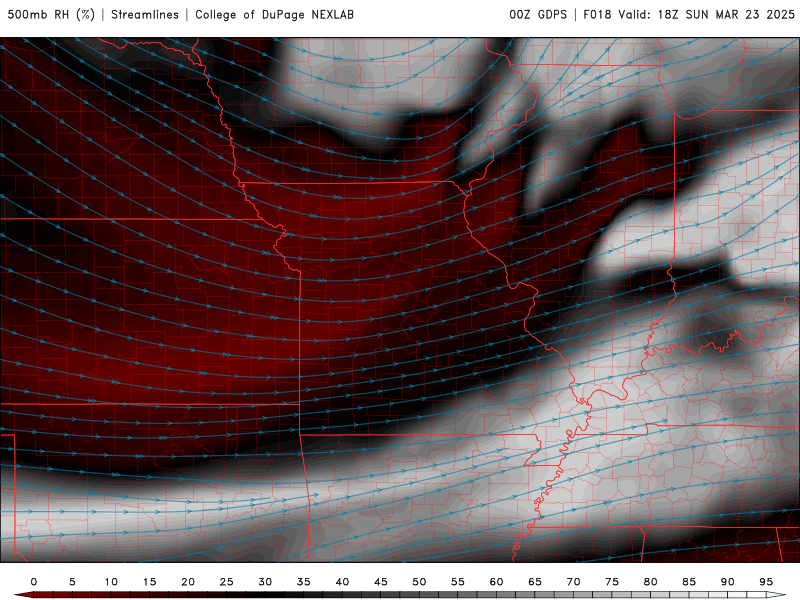Viewport: 800px width, 600px height.
Task: Click the "18Z SUN MAR 23 2025" valid time
Action: coord(726,15)
